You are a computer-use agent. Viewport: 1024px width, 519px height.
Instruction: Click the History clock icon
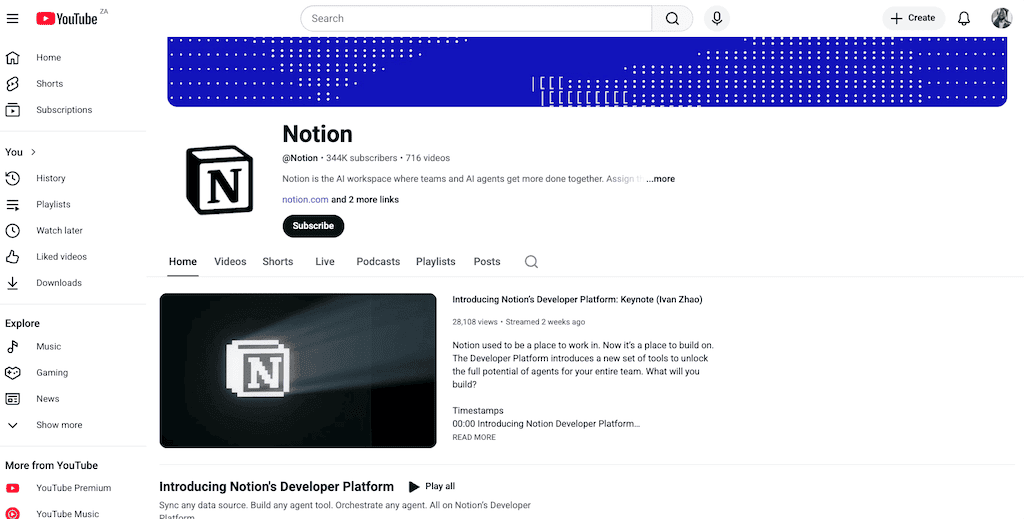click(x=12, y=178)
